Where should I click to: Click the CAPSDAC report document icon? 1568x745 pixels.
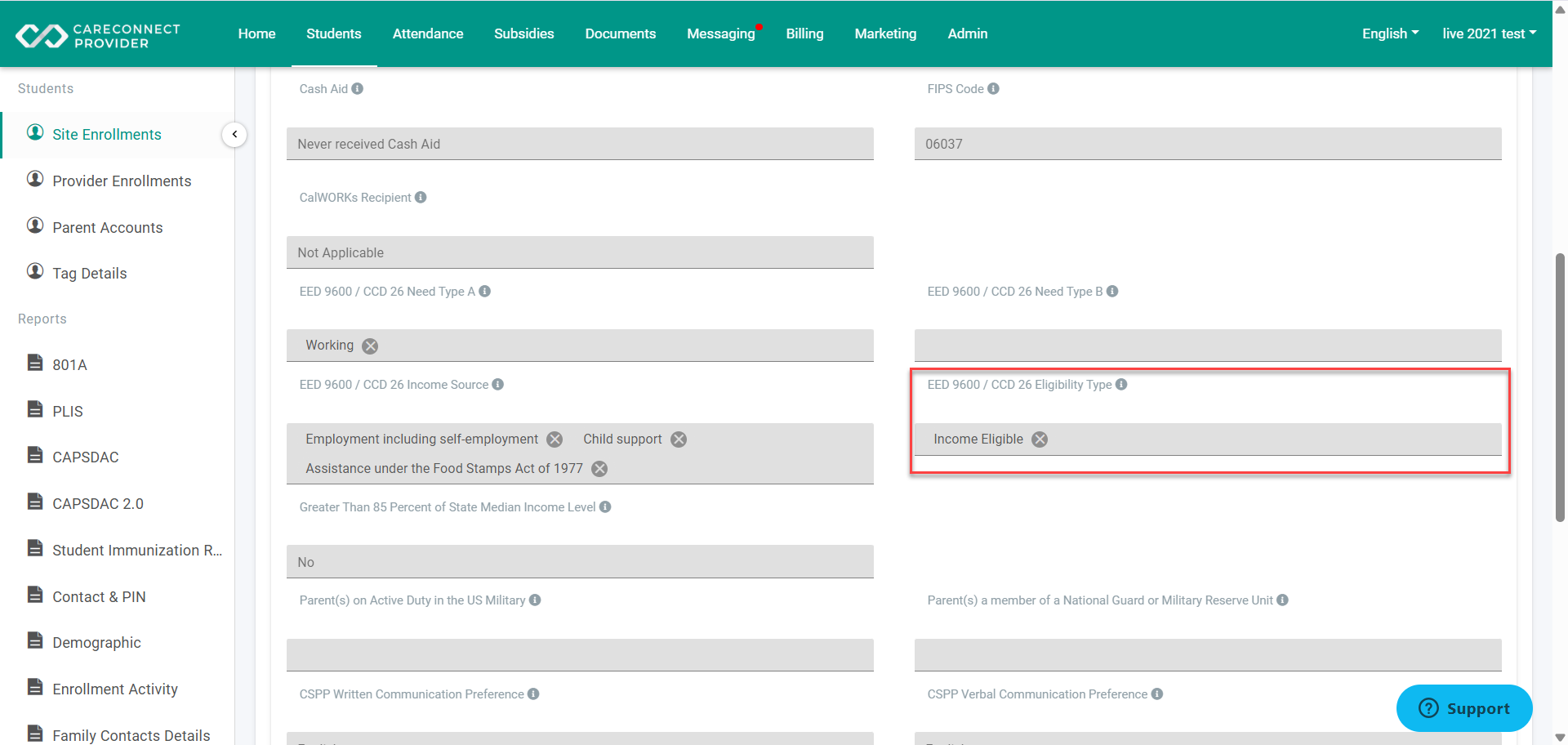click(x=35, y=455)
